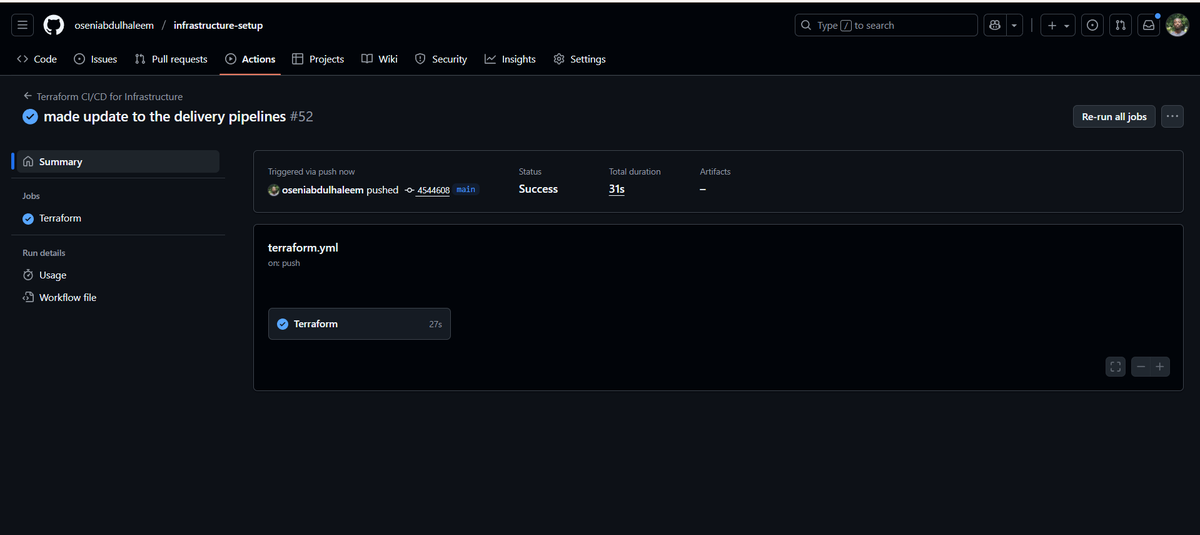Open the user profile avatar menu
The height and width of the screenshot is (535, 1200).
(x=1177, y=25)
